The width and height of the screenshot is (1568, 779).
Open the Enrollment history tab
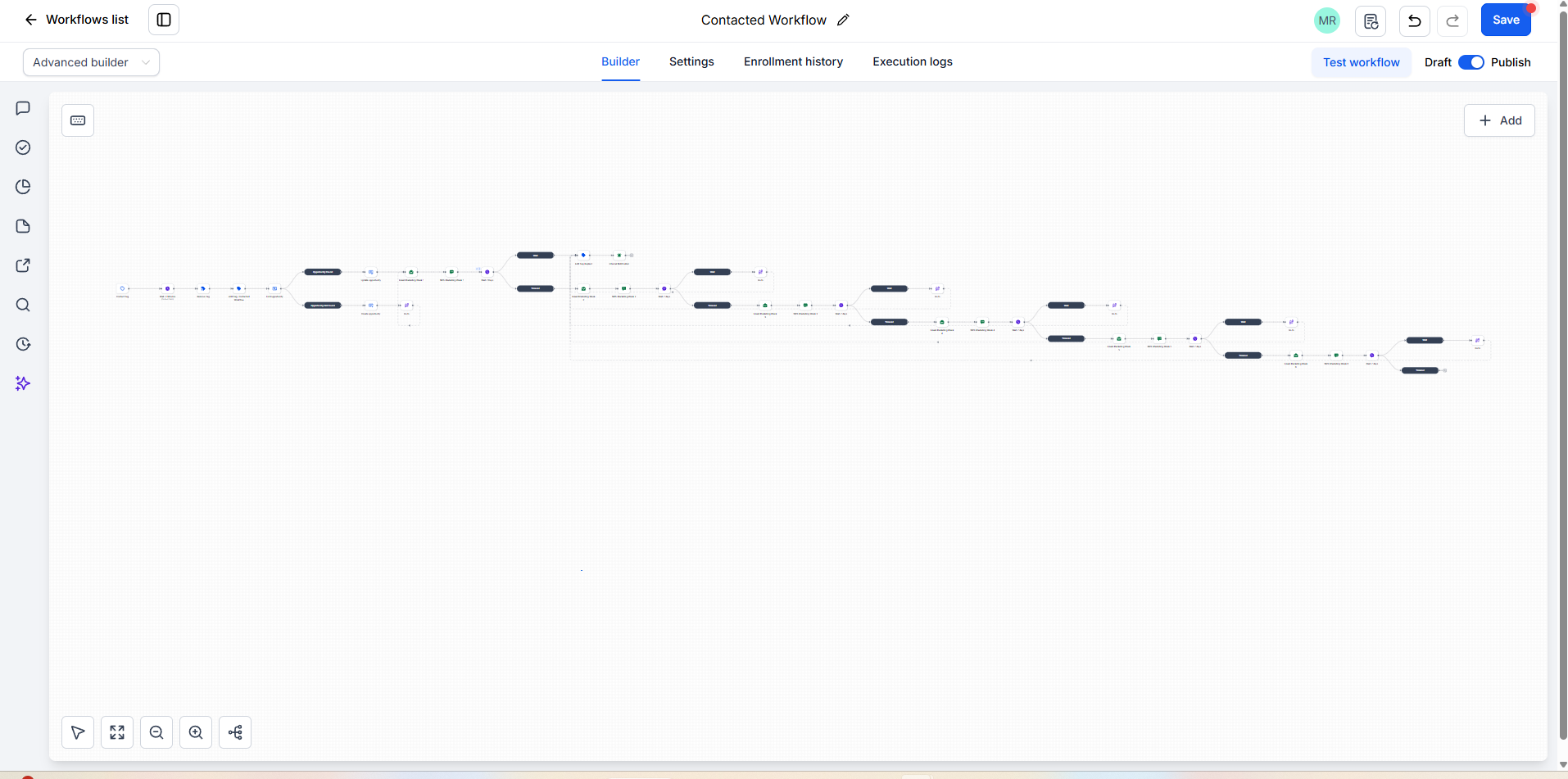pos(793,61)
